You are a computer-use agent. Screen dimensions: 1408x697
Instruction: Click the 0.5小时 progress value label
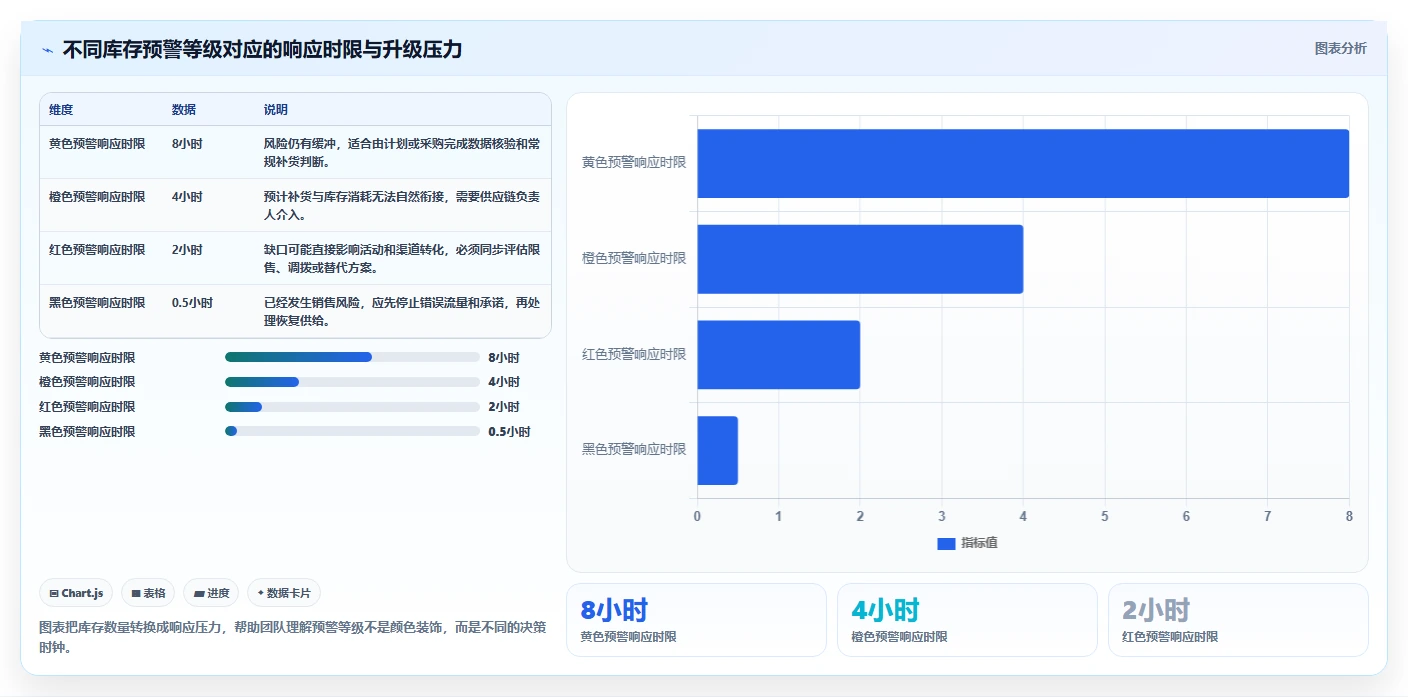click(509, 432)
